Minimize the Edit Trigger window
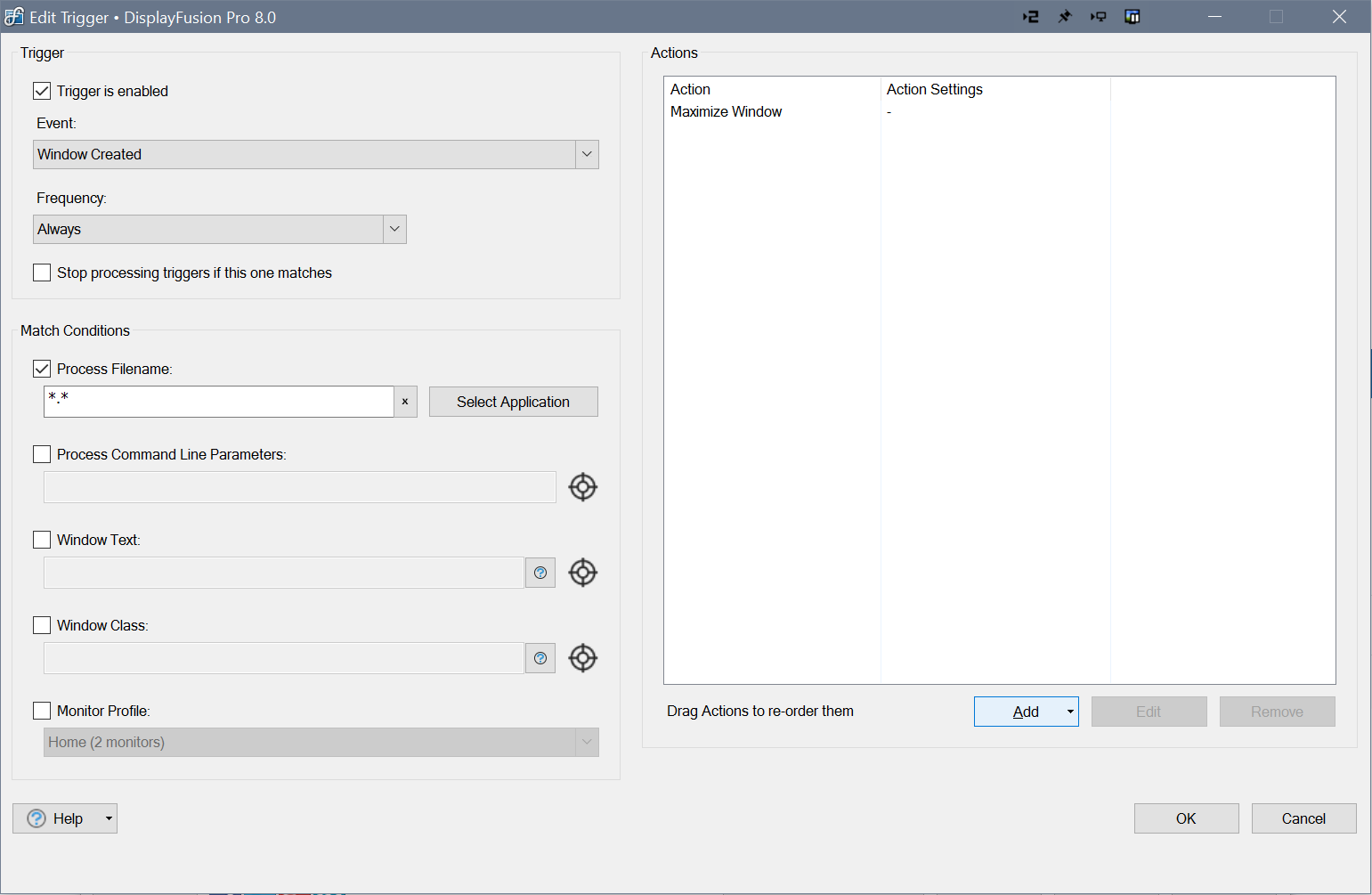This screenshot has width=1372, height=895. 1215,17
